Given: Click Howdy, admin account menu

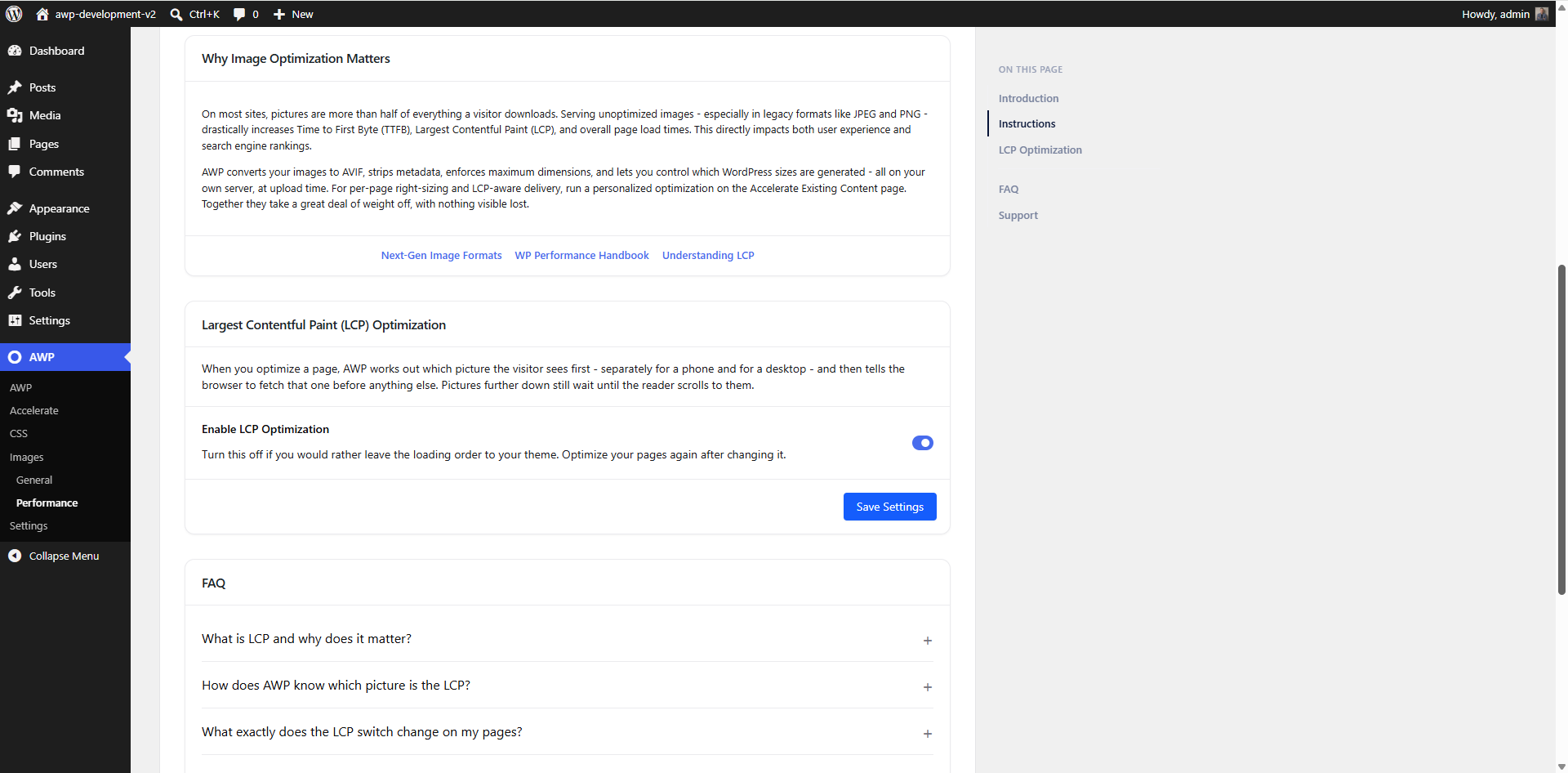Looking at the screenshot, I should pyautogui.click(x=1504, y=14).
